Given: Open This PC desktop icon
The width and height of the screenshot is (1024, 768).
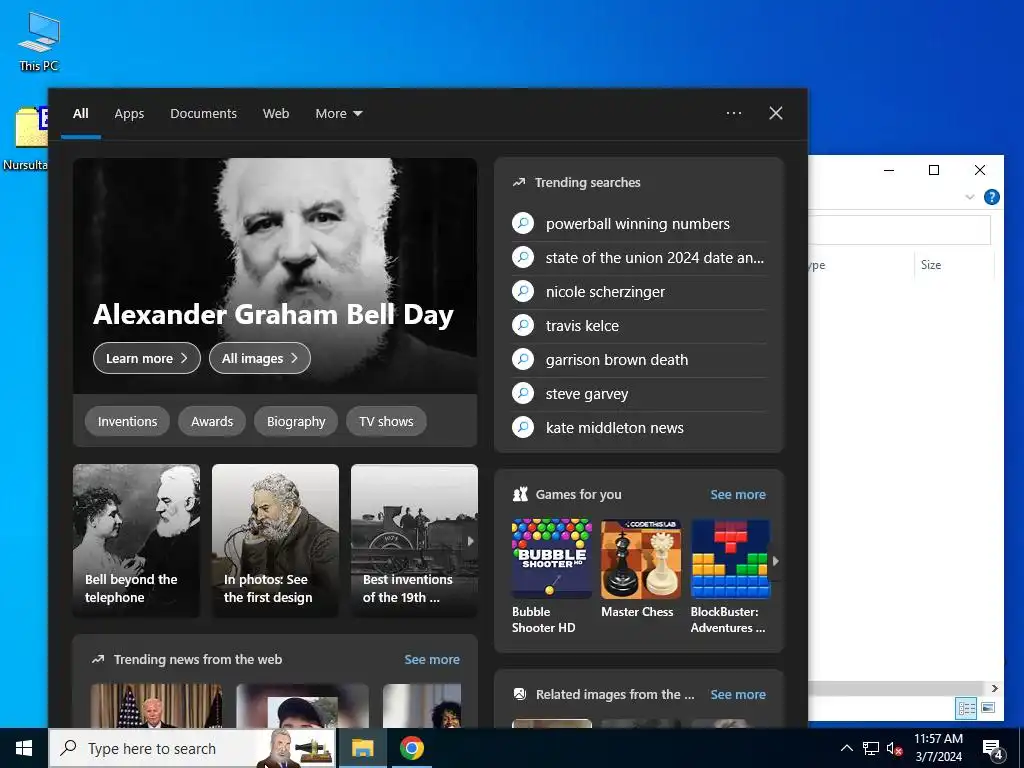Looking at the screenshot, I should [39, 40].
